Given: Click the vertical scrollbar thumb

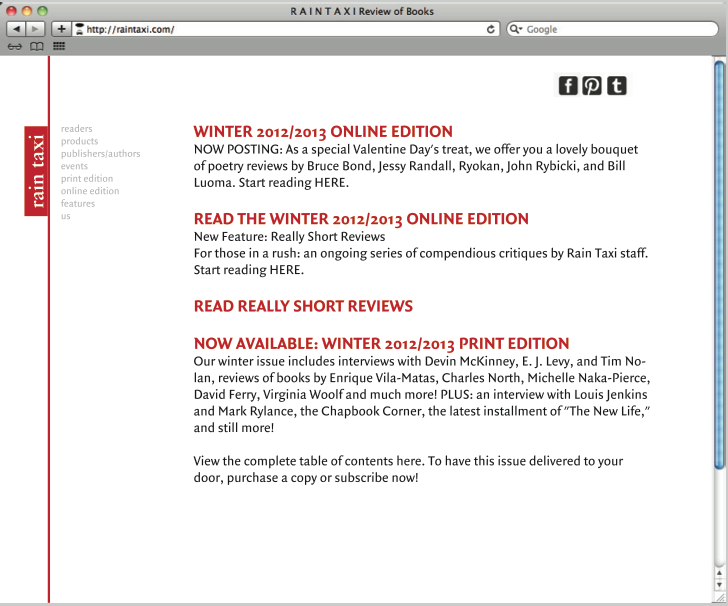Looking at the screenshot, I should 719,265.
